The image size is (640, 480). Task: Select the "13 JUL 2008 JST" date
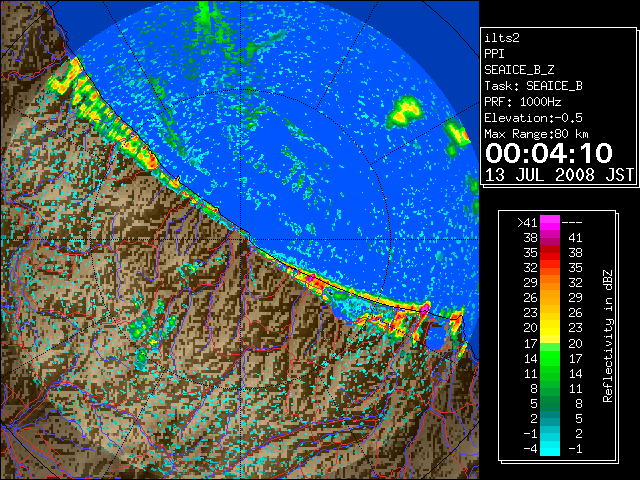click(x=559, y=175)
